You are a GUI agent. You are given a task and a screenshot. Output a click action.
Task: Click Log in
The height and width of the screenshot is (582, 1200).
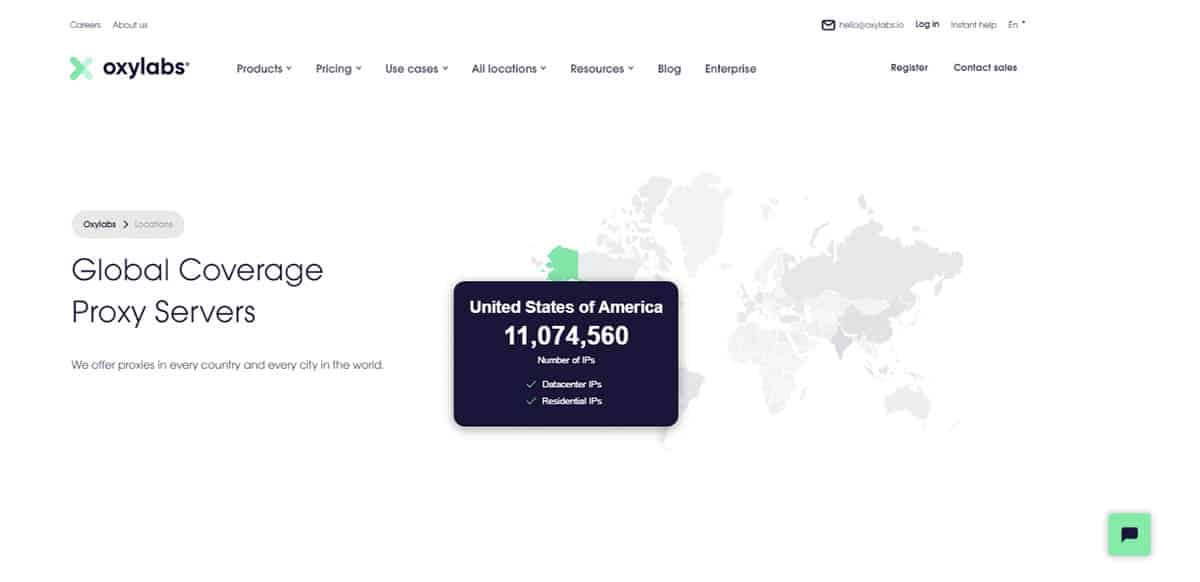pos(927,25)
